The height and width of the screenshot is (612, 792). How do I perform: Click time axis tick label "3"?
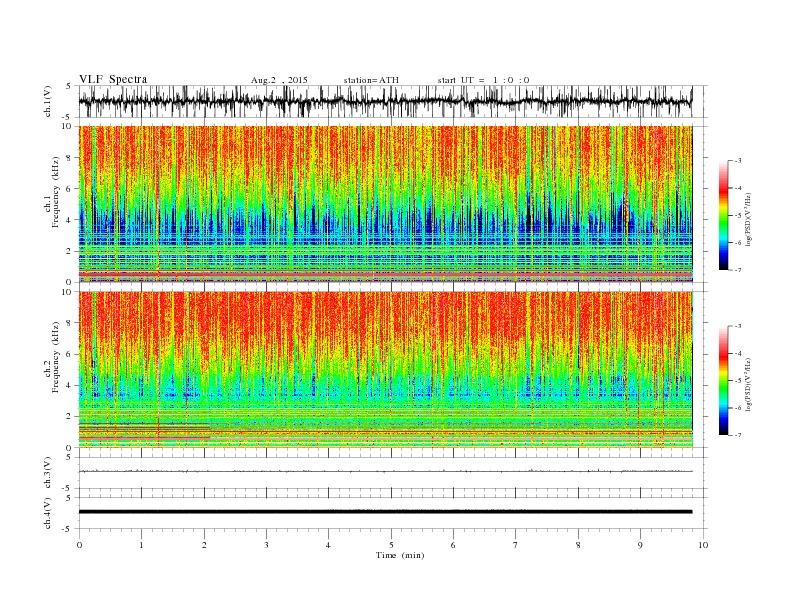266,545
